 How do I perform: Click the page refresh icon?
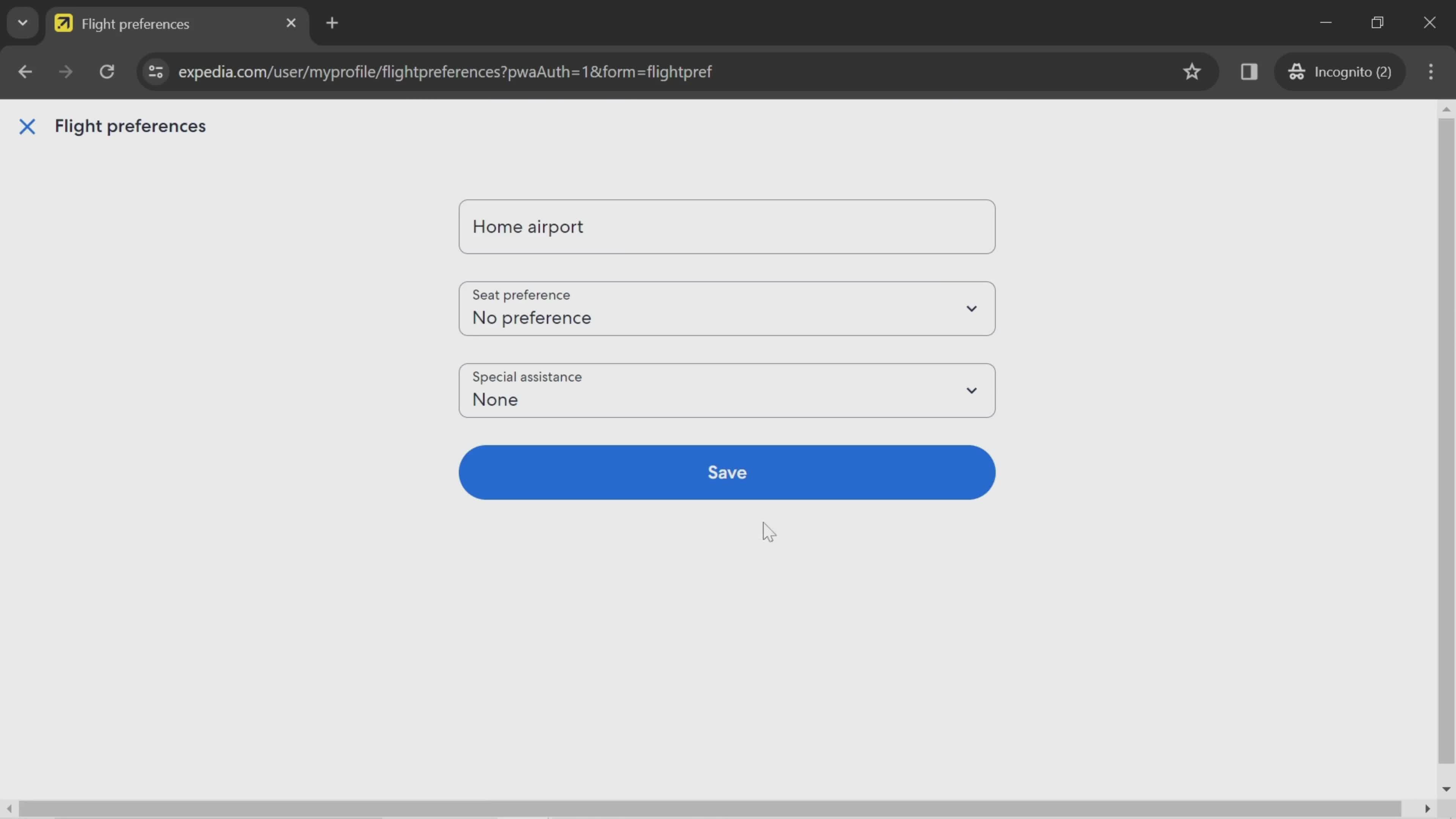click(x=107, y=71)
